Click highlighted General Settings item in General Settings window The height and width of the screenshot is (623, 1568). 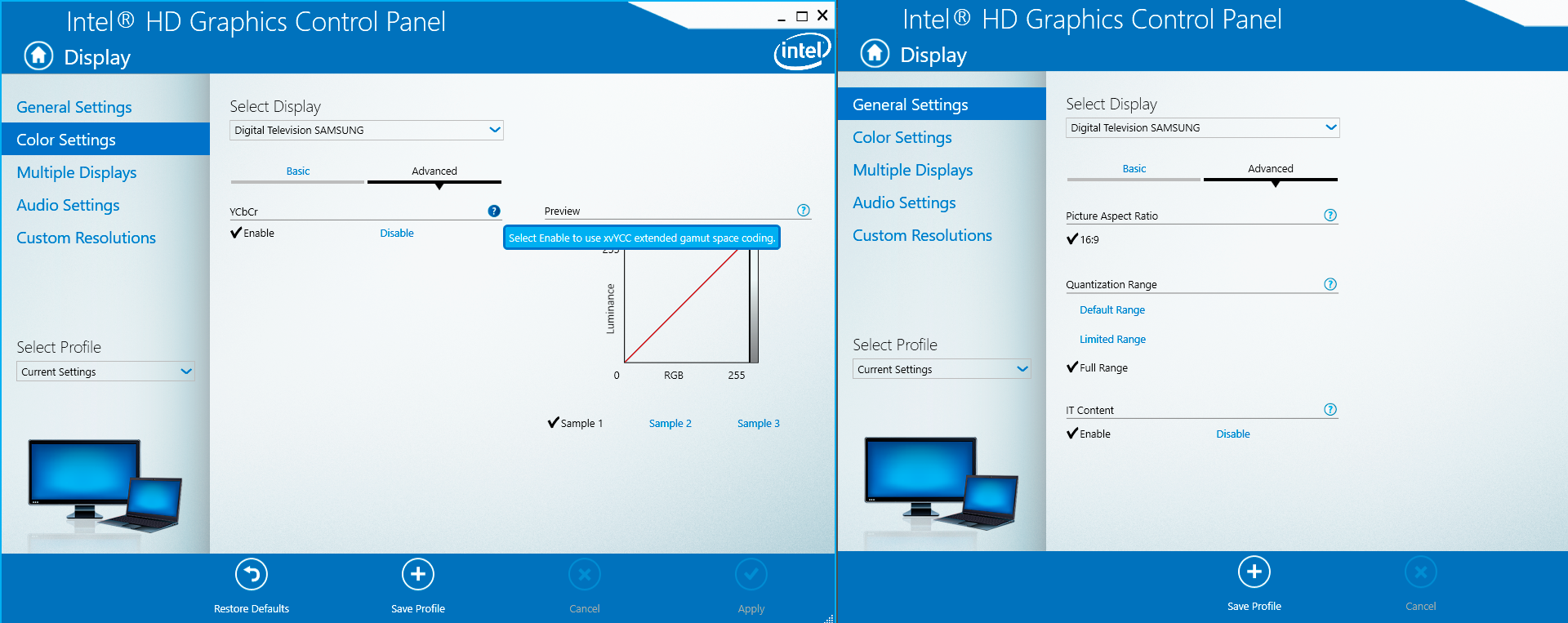pyautogui.click(x=942, y=105)
